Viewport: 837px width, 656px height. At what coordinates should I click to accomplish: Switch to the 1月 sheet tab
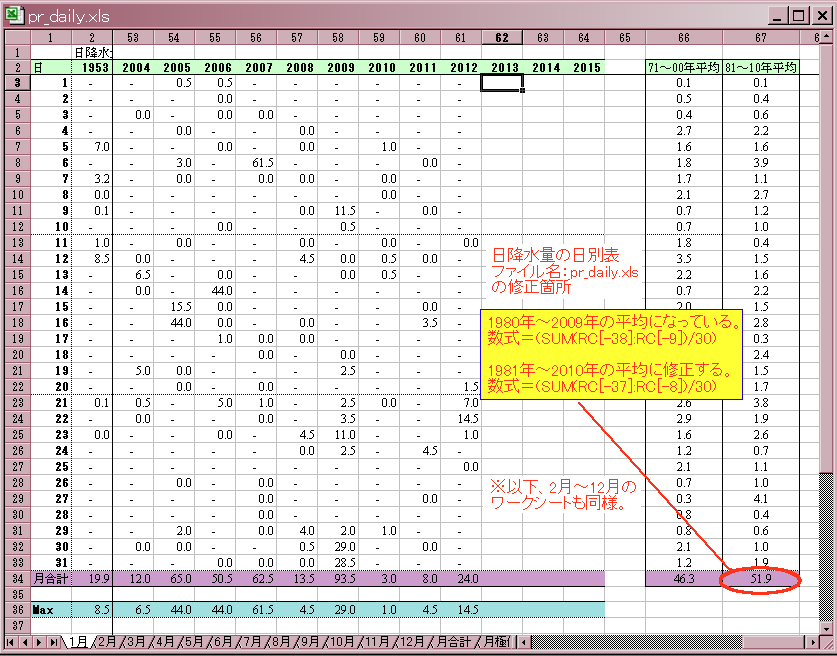[78, 642]
